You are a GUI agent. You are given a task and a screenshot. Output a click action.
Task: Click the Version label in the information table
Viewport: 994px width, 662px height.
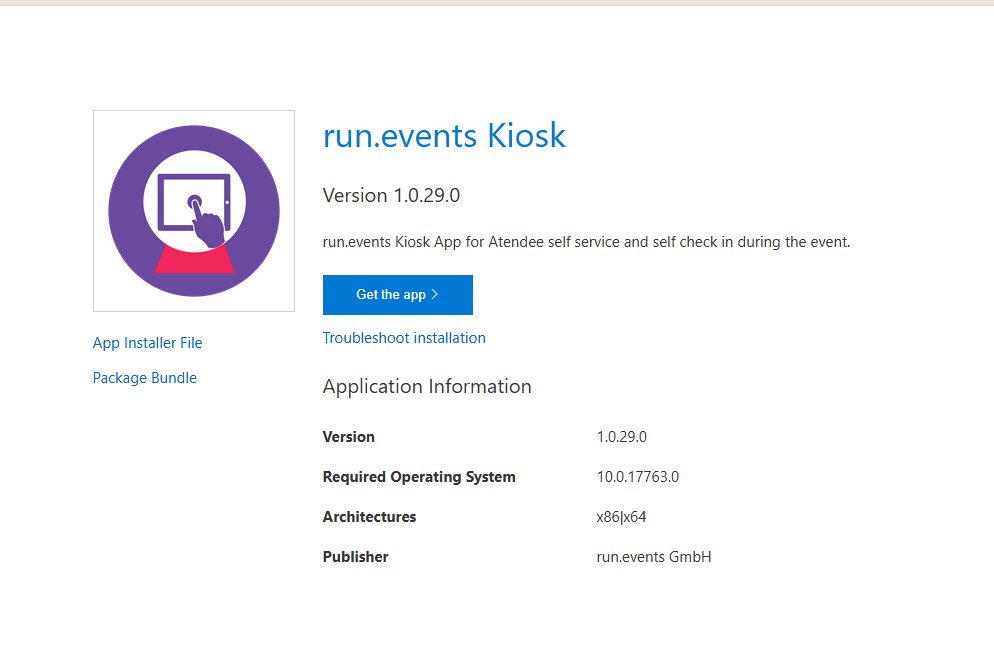tap(349, 437)
